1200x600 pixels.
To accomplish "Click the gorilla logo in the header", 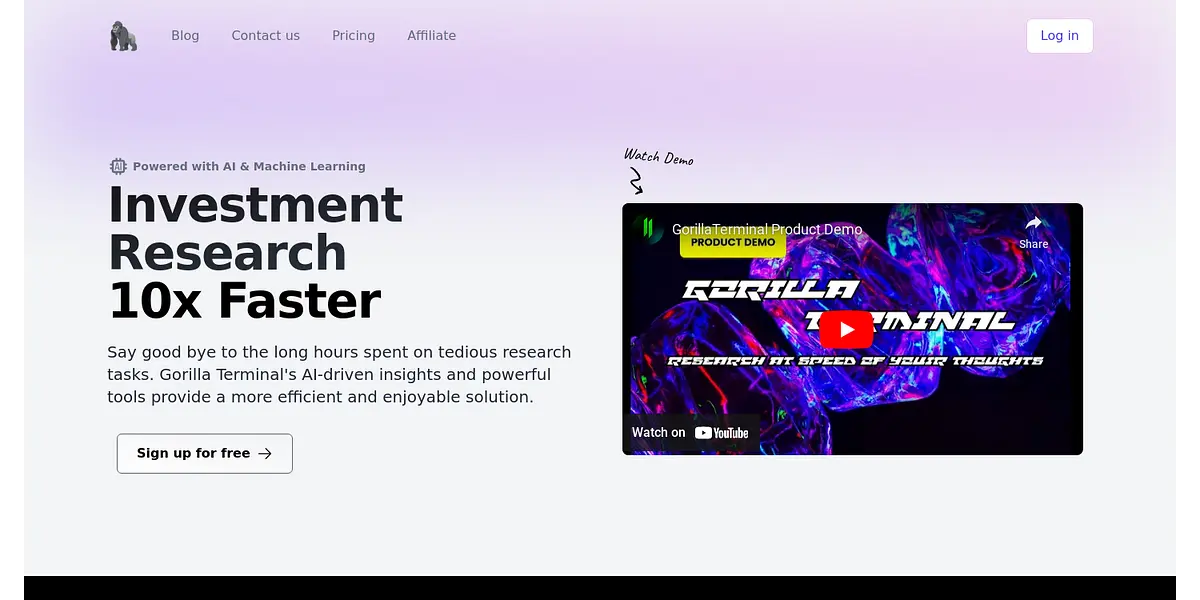I will [123, 36].
